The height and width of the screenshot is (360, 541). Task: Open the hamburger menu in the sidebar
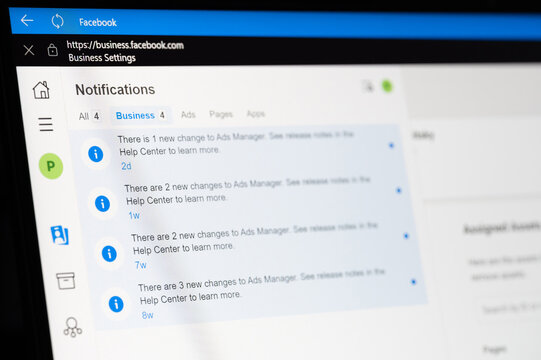[x=46, y=124]
